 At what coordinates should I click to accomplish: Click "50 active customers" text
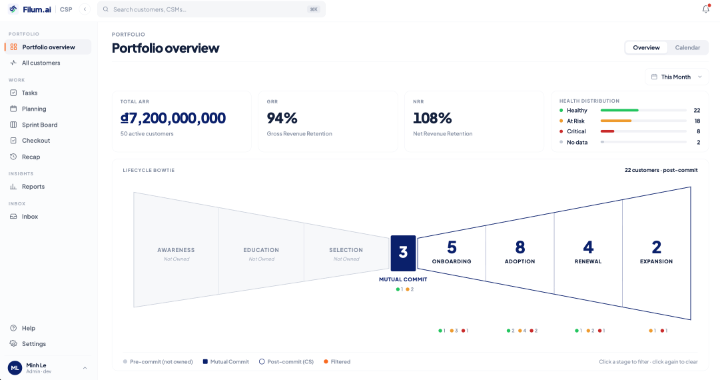tap(147, 134)
